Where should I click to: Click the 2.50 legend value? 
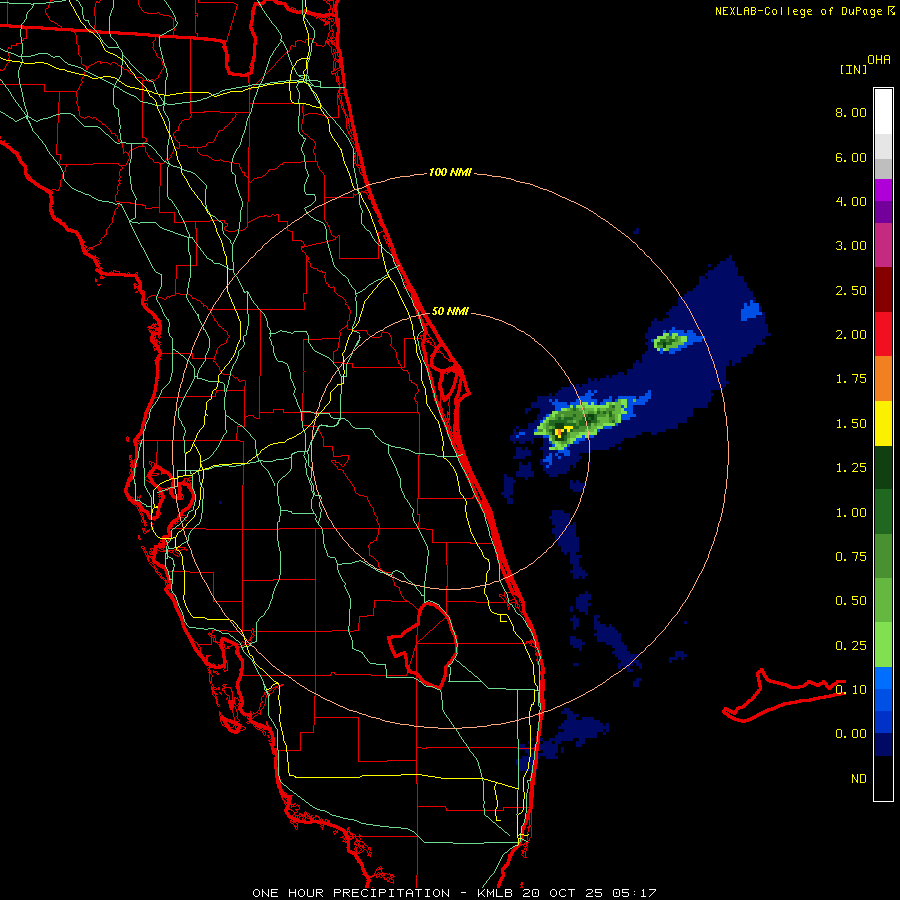(851, 290)
